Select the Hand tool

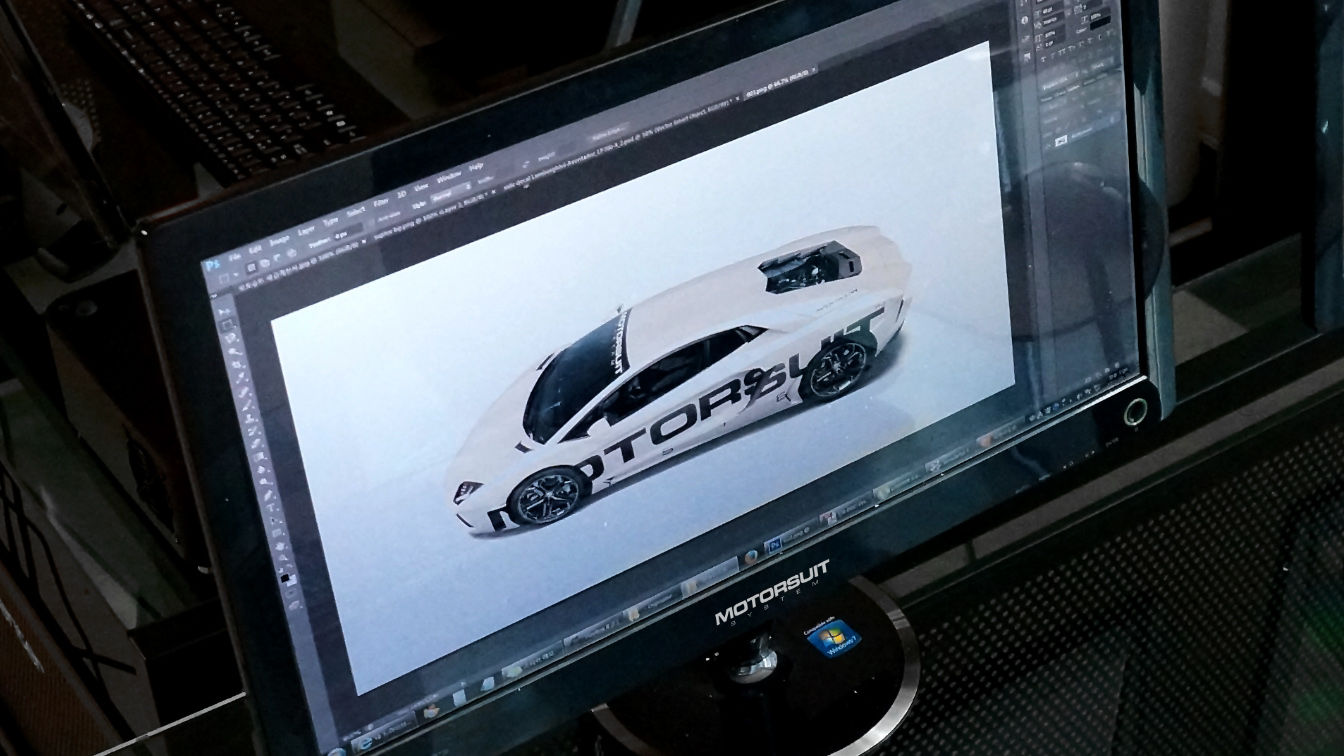(x=280, y=546)
